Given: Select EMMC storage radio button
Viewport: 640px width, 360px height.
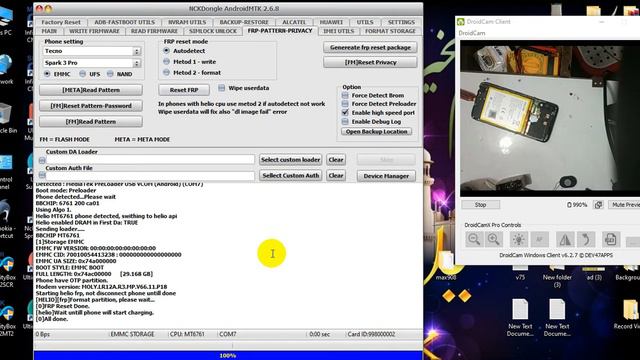Looking at the screenshot, I should tap(47, 74).
